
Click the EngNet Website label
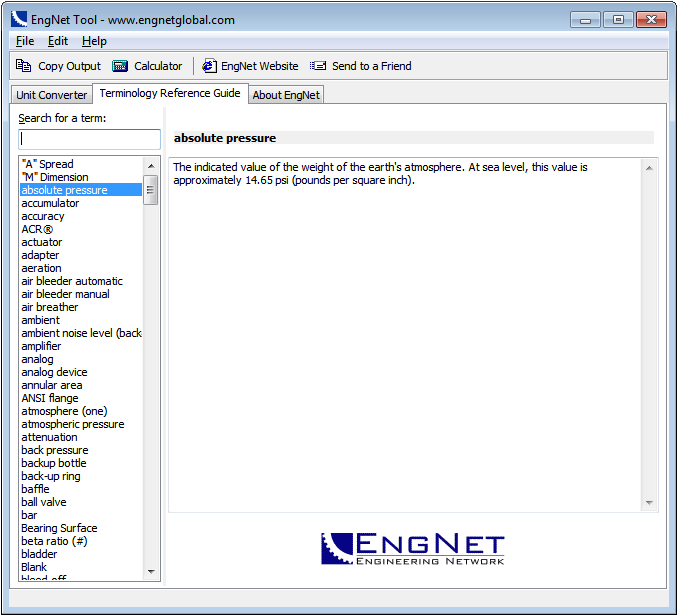point(259,66)
